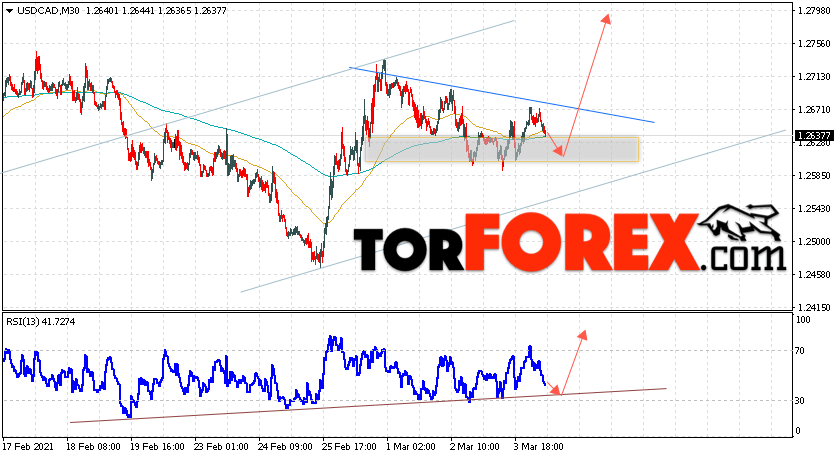Click the current price tag 1.26377
This screenshot has width=838, height=458.
(x=814, y=135)
